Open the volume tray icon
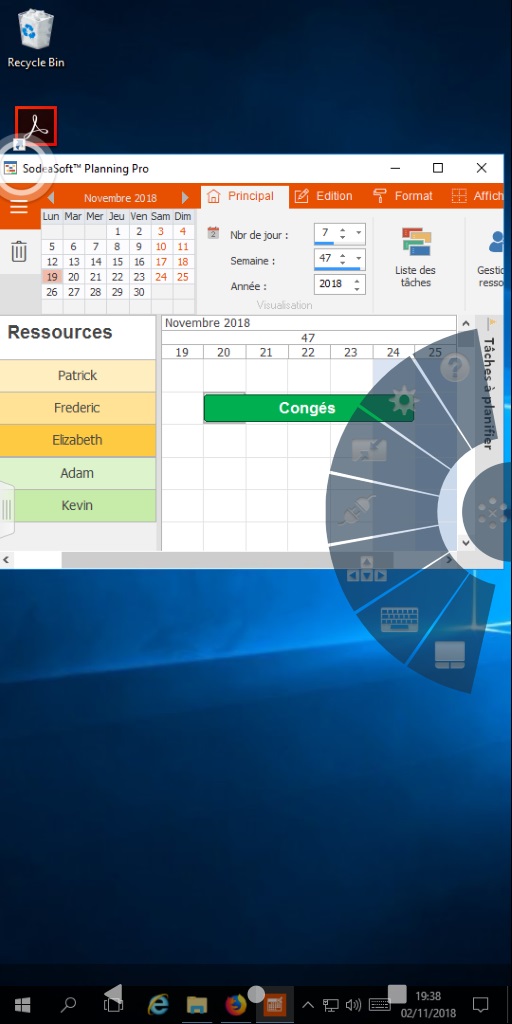Screen dimensions: 512x1024 (x=353, y=1005)
